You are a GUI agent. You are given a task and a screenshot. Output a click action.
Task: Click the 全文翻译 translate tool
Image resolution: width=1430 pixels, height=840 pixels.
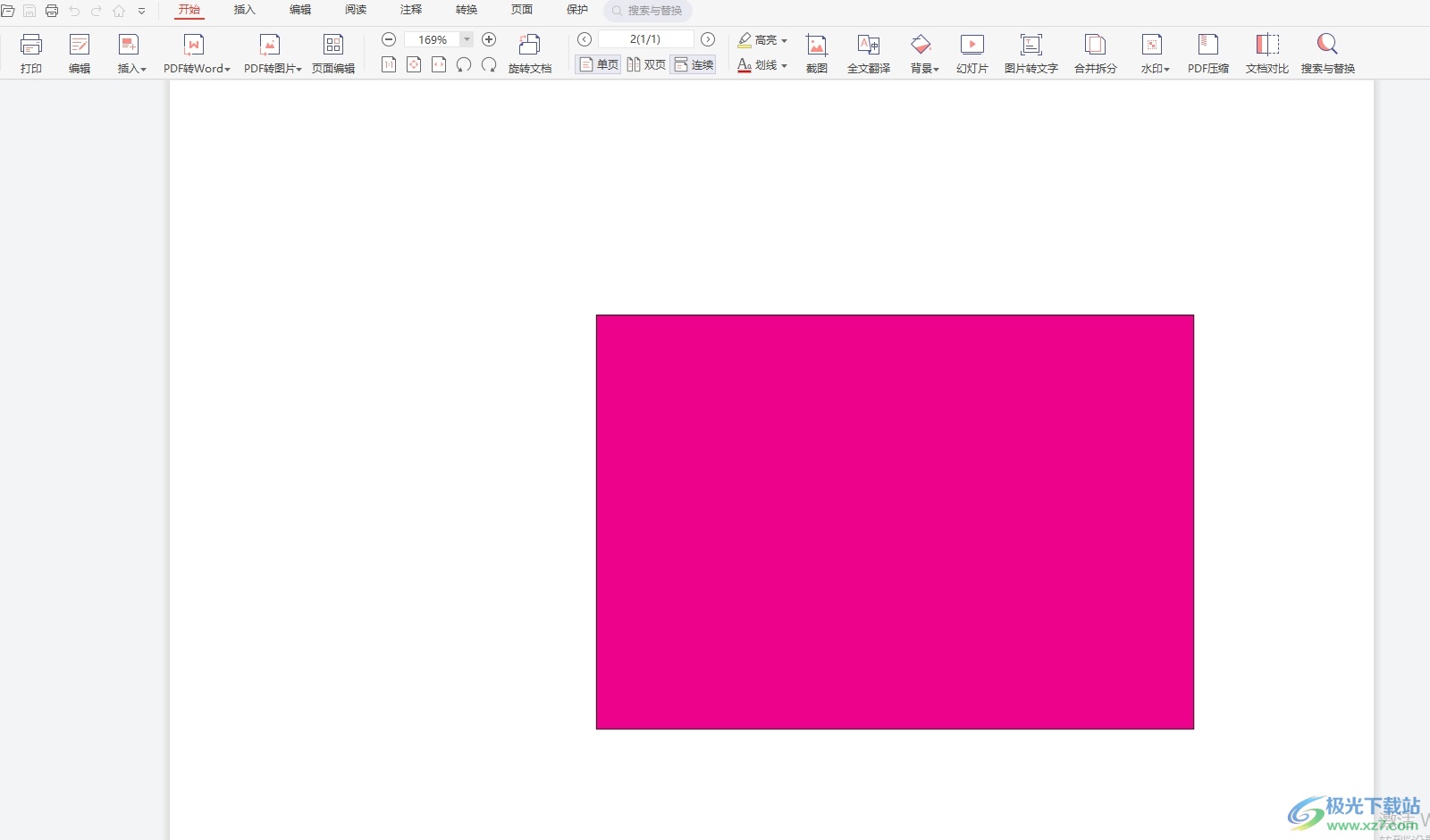869,53
